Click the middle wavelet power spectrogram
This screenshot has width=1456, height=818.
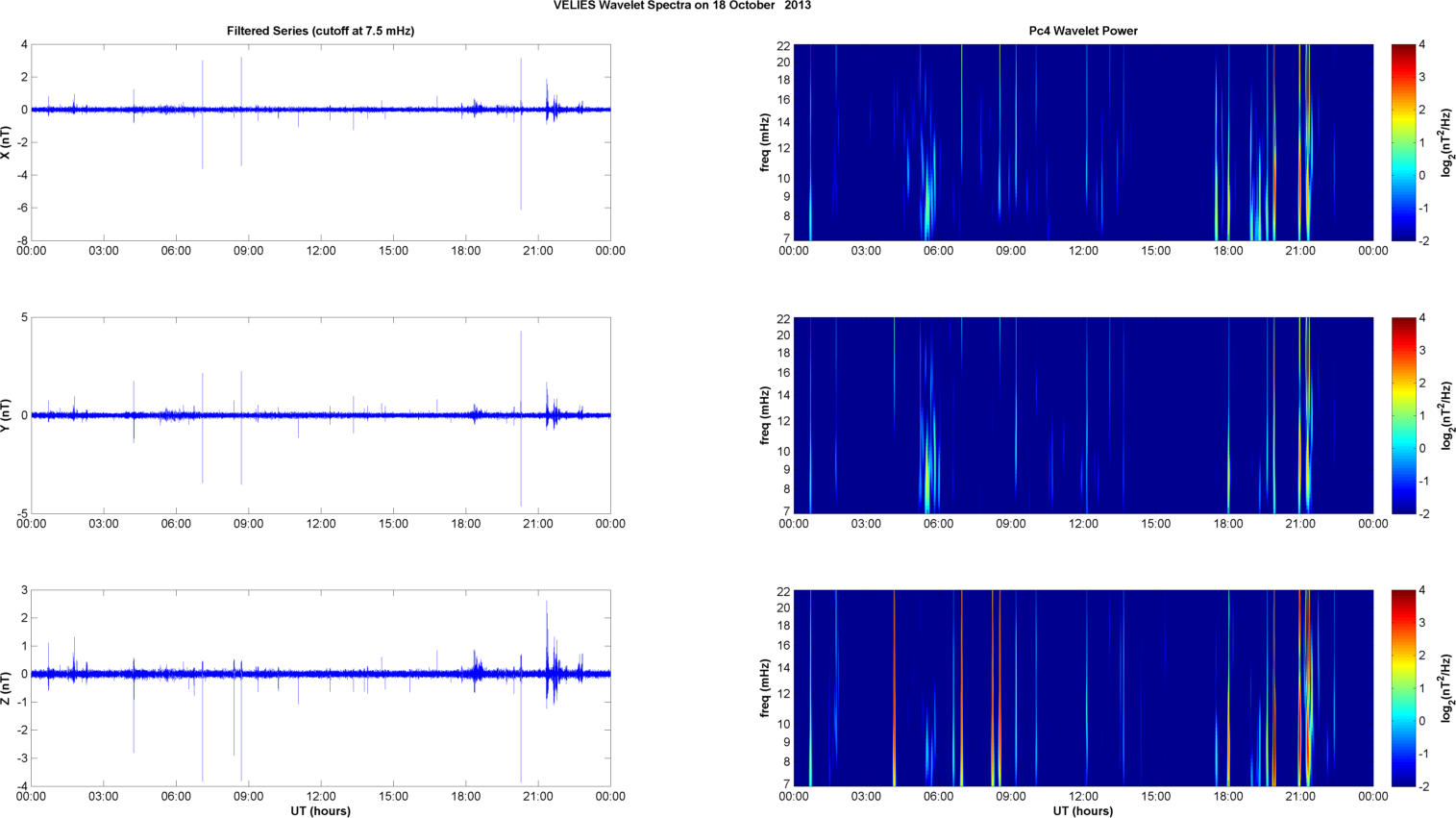click(x=1082, y=415)
